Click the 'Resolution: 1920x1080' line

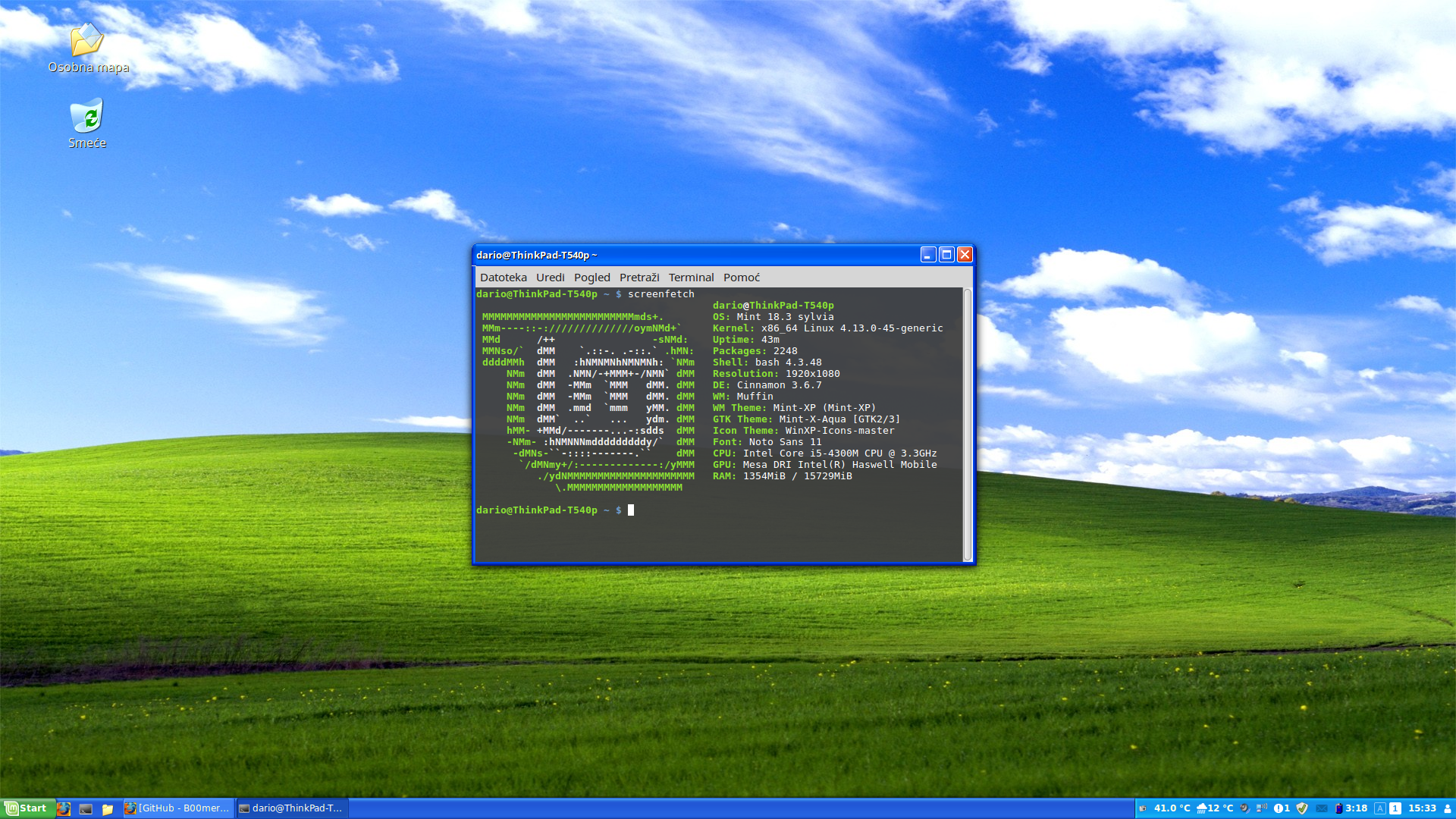tap(776, 374)
